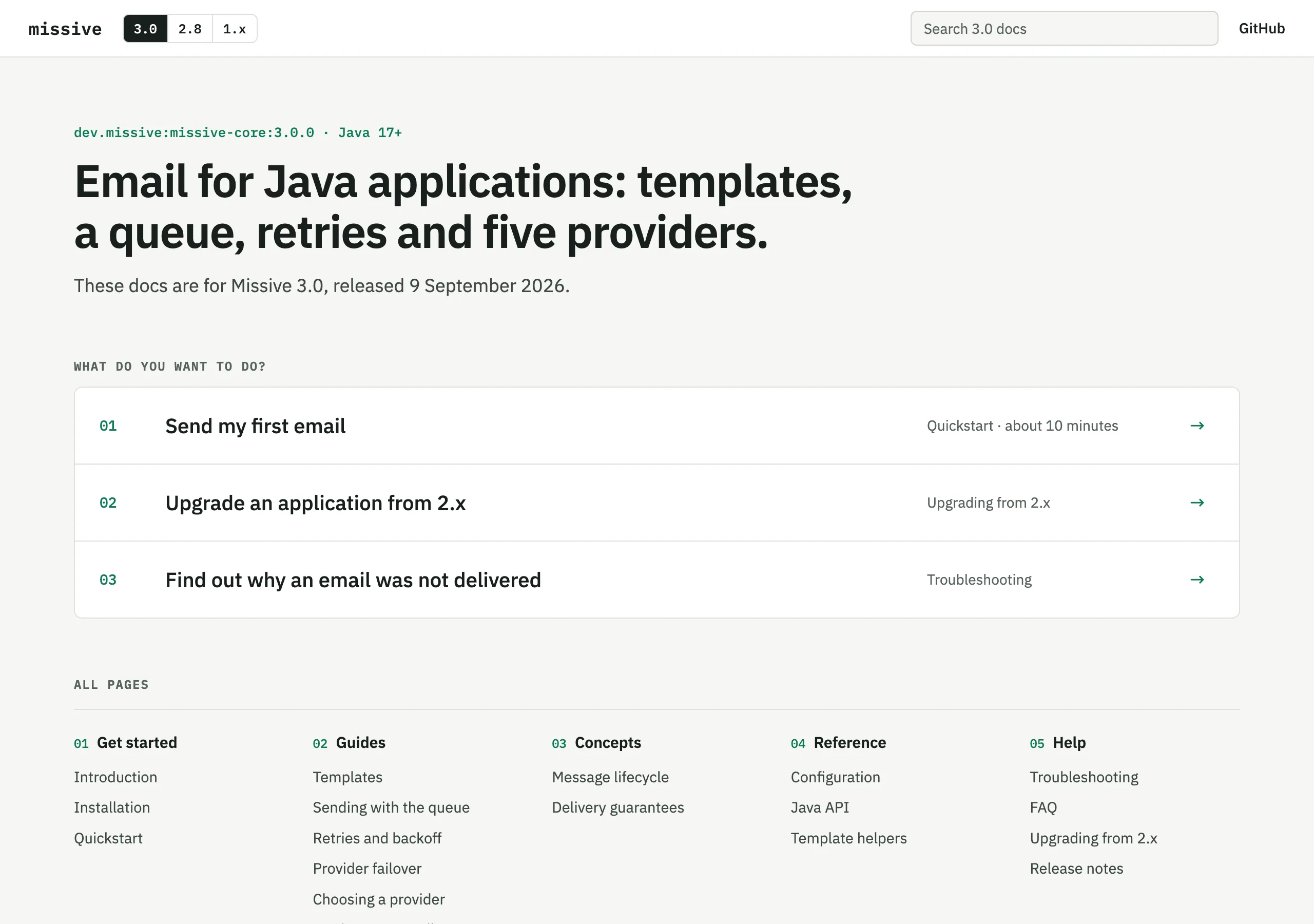Click the 'Guides' section heading
The height and width of the screenshot is (924, 1314).
pyautogui.click(x=360, y=742)
